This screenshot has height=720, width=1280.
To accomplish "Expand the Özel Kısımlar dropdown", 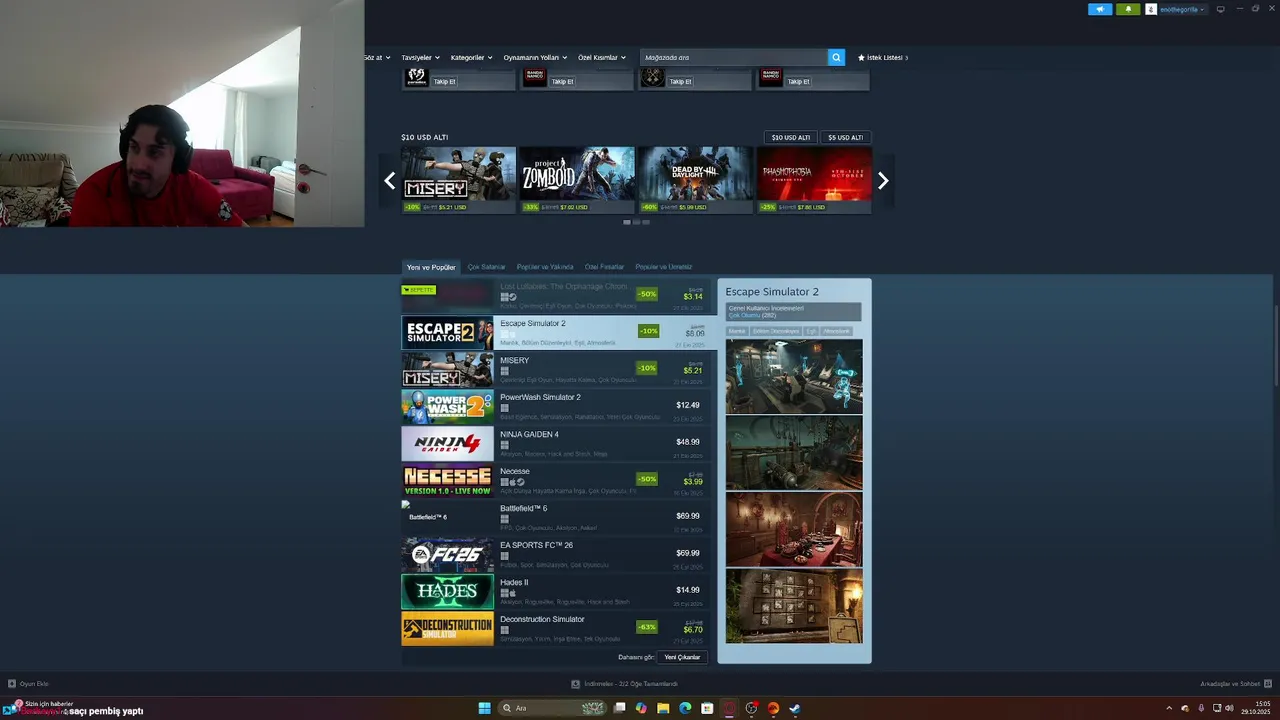I will 601,57.
